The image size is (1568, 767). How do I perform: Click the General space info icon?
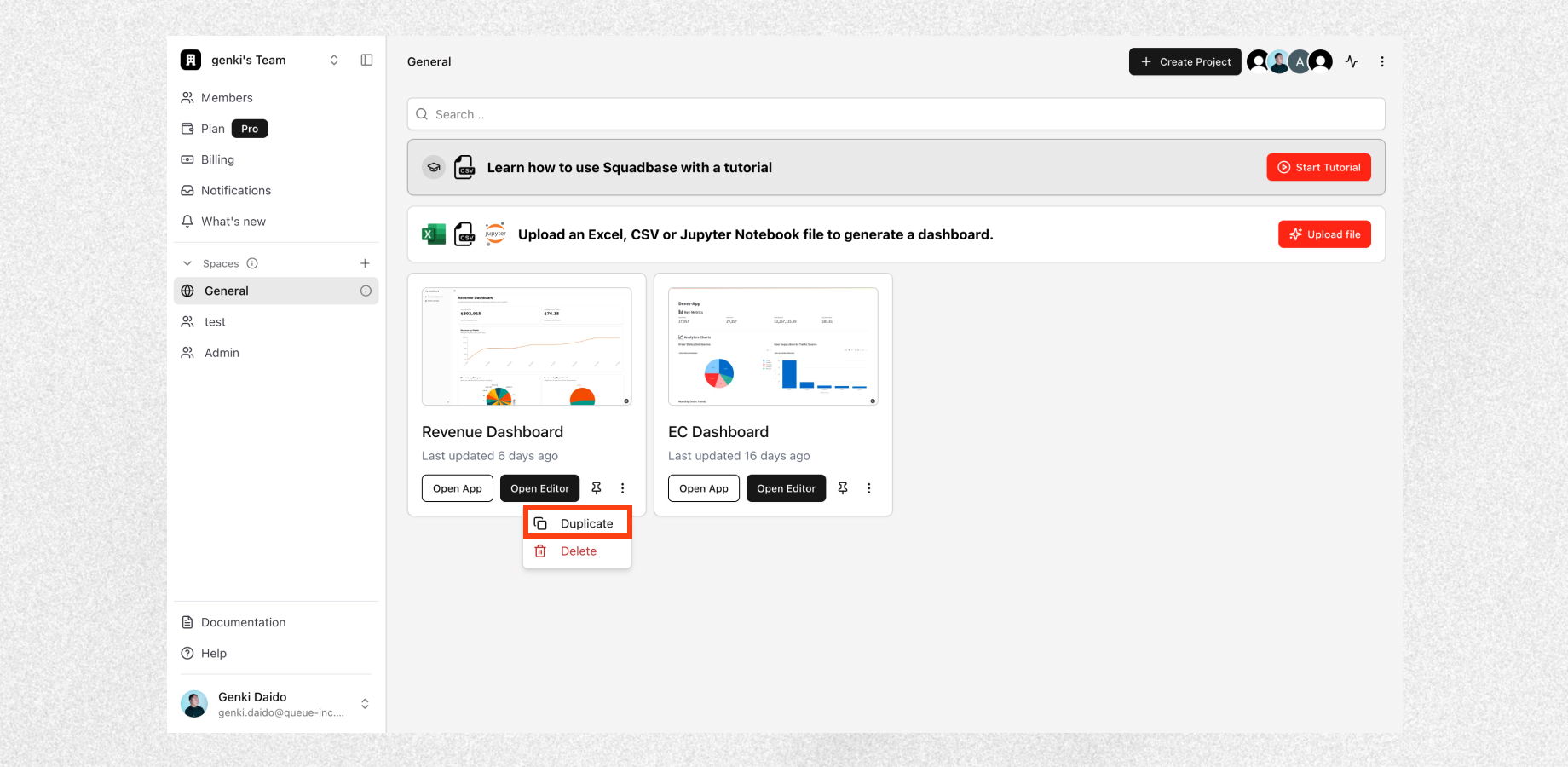(366, 291)
